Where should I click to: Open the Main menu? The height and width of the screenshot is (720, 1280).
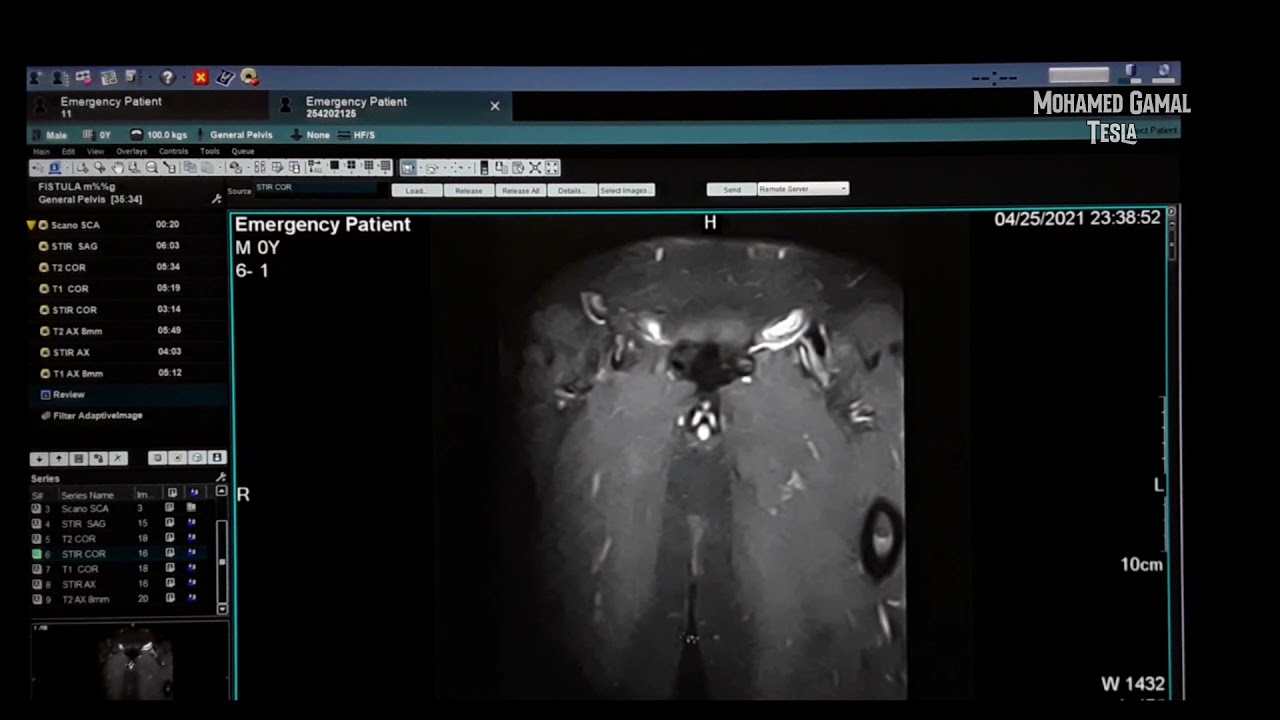pyautogui.click(x=41, y=151)
